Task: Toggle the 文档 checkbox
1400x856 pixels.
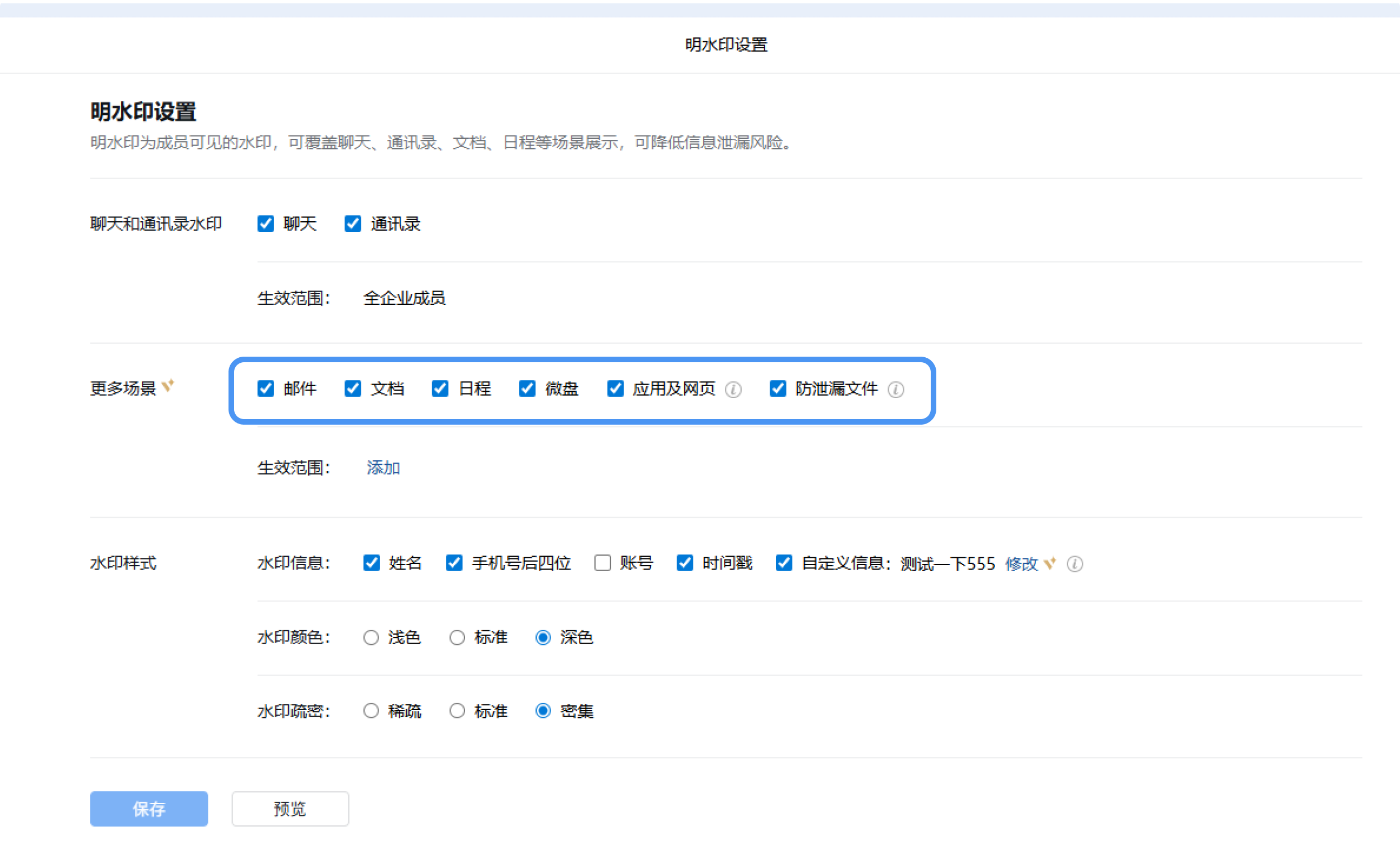Action: coord(353,388)
